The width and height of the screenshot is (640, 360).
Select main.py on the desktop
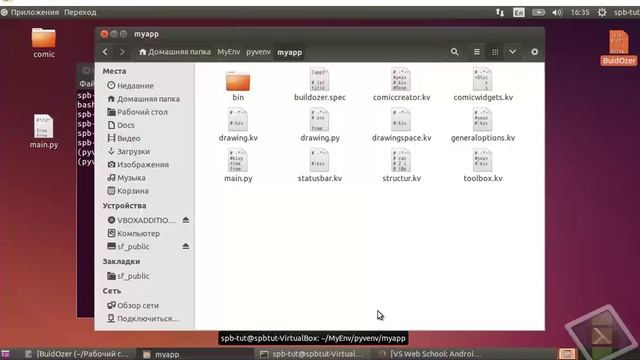(44, 131)
